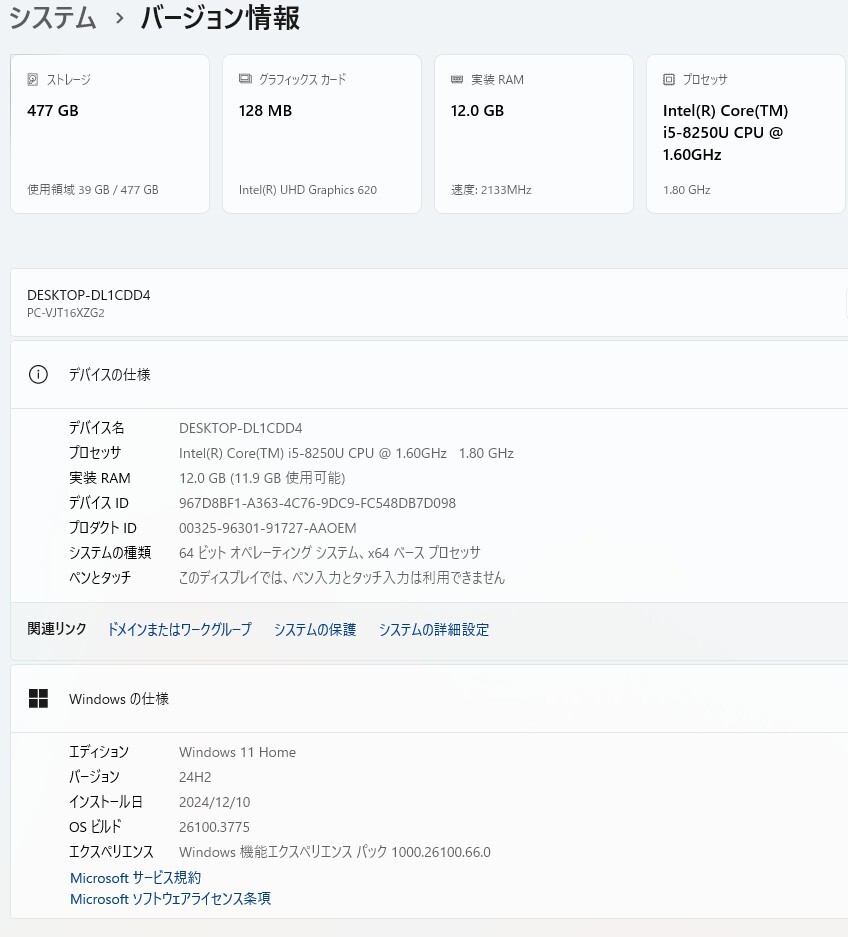Select the エクスペリエンス pack version text
This screenshot has height=937, width=848.
pos(335,852)
